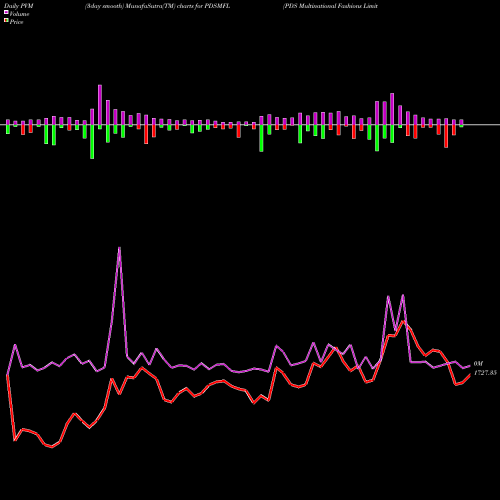This screenshot has height=500, width=500.
Task: Click the highest peak of the magenta volume line
Action: (119, 248)
